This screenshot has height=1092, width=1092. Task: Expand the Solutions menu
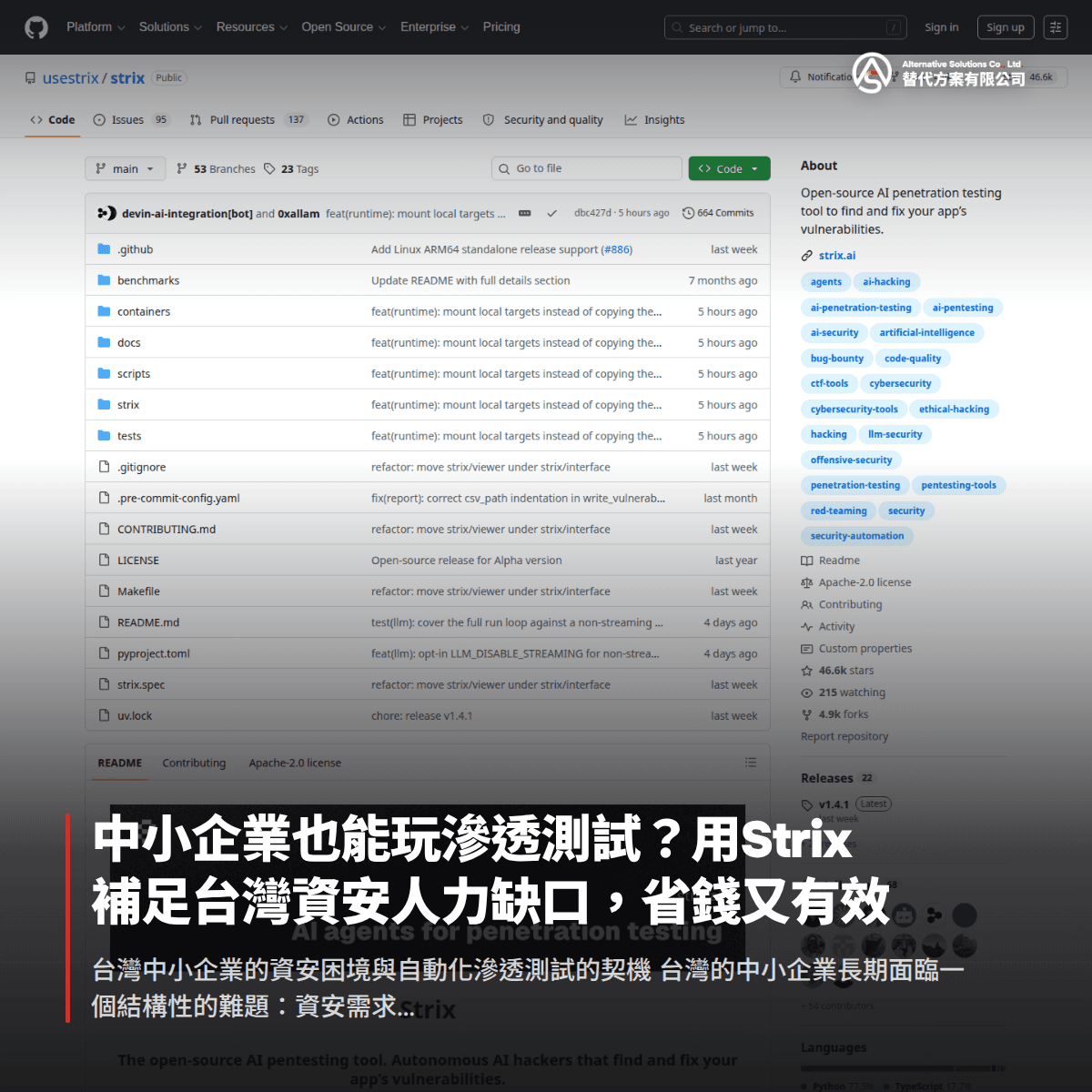pos(170,27)
